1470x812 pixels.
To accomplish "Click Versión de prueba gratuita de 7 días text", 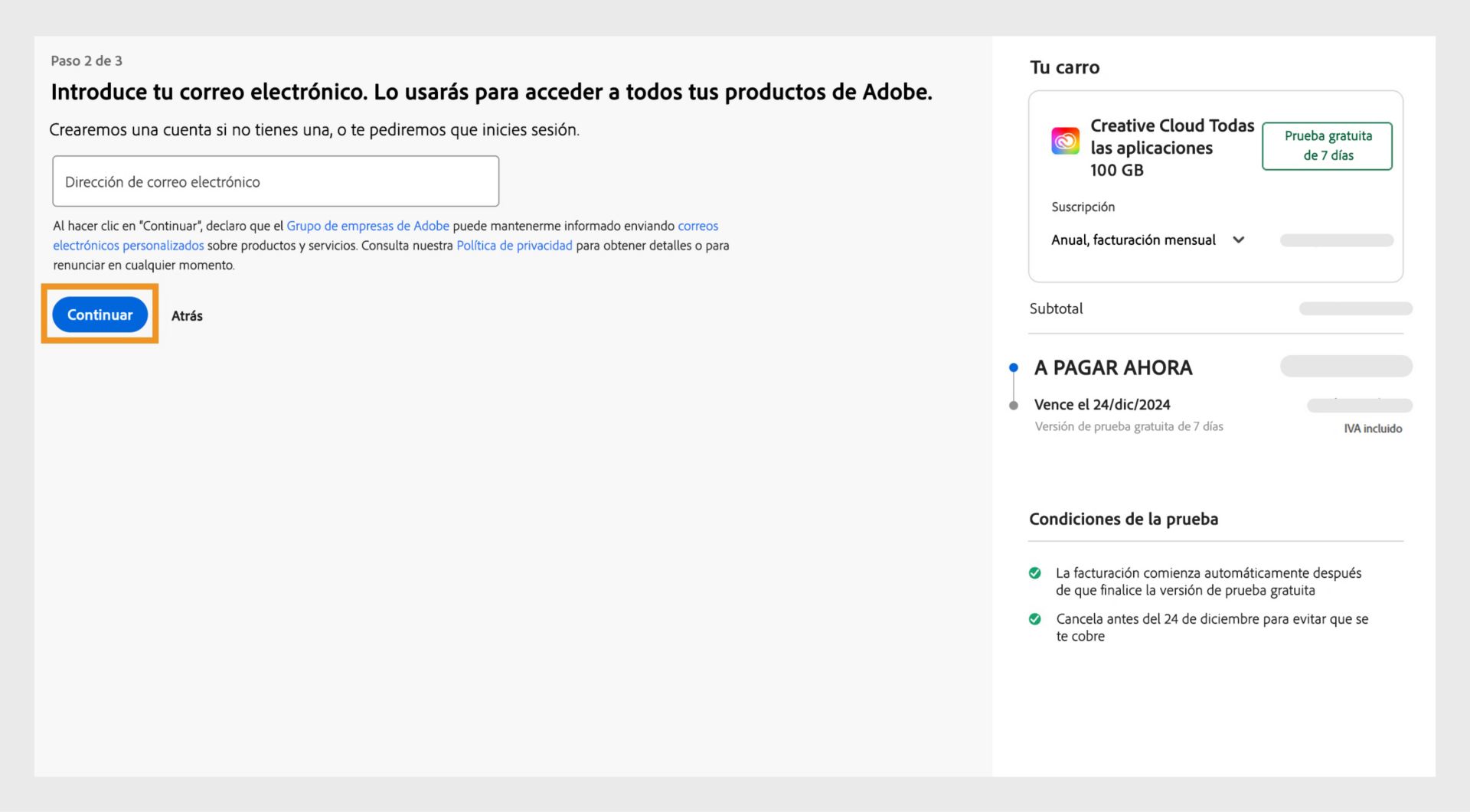I will click(1129, 426).
